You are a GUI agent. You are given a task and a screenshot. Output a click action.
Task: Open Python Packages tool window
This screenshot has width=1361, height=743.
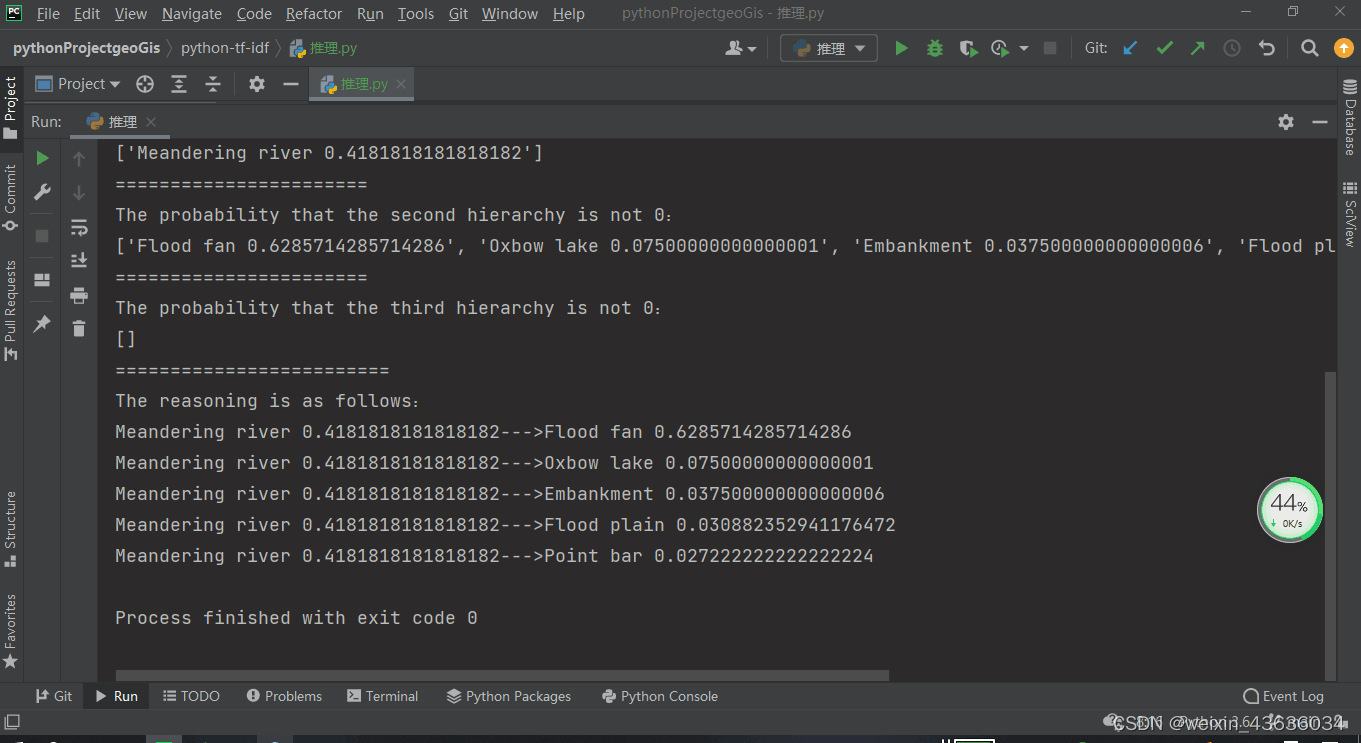(x=509, y=696)
